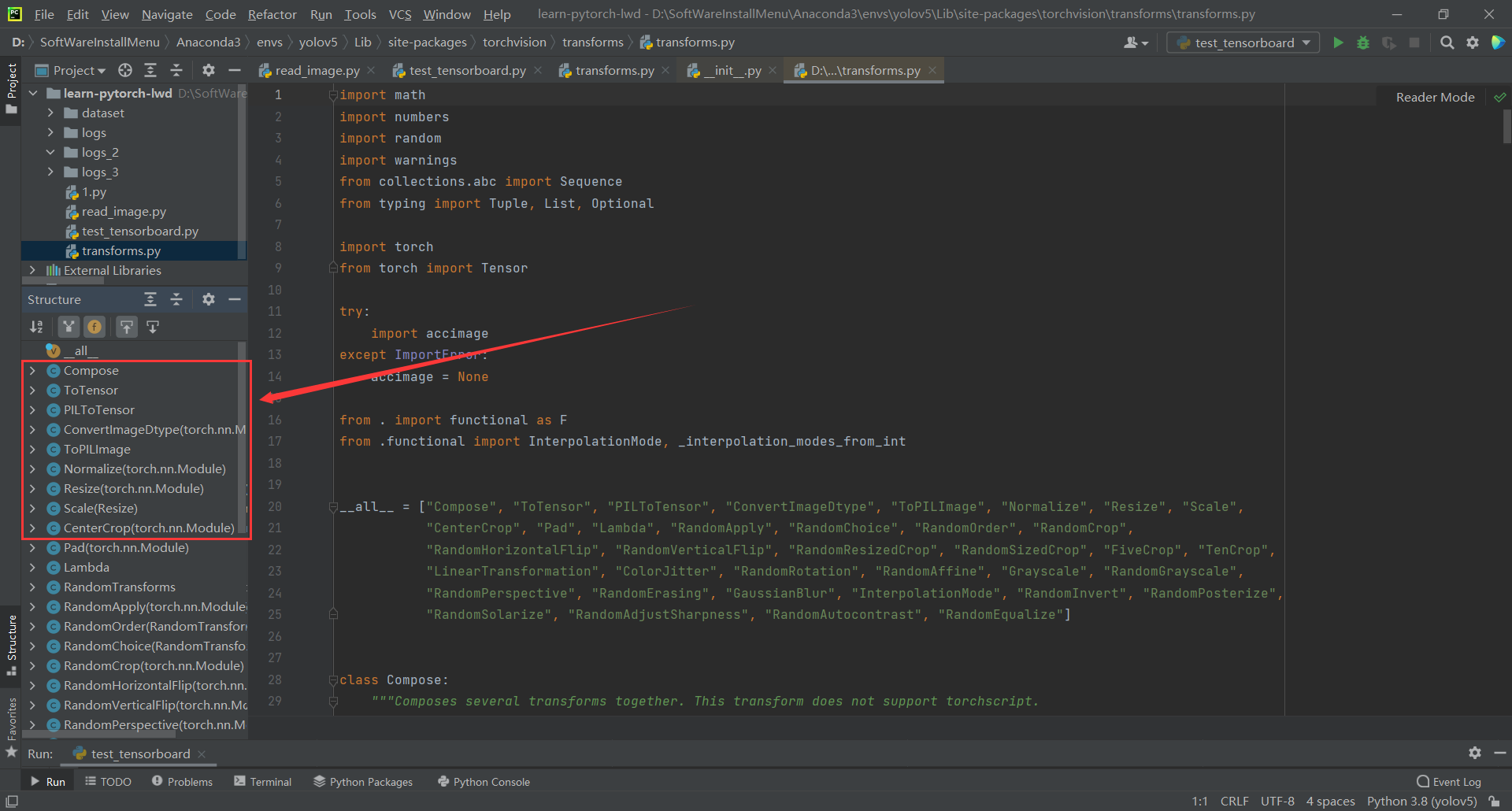Open Run panel settings gear
1512x811 pixels.
click(1475, 753)
